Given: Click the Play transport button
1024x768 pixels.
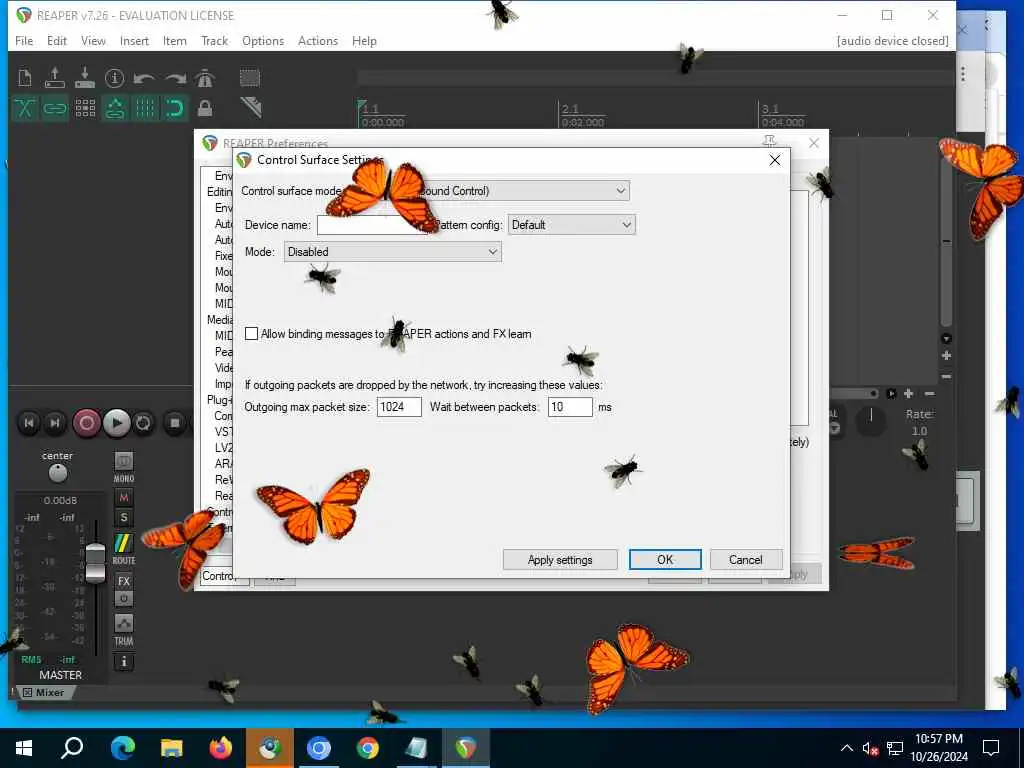Looking at the screenshot, I should (117, 423).
